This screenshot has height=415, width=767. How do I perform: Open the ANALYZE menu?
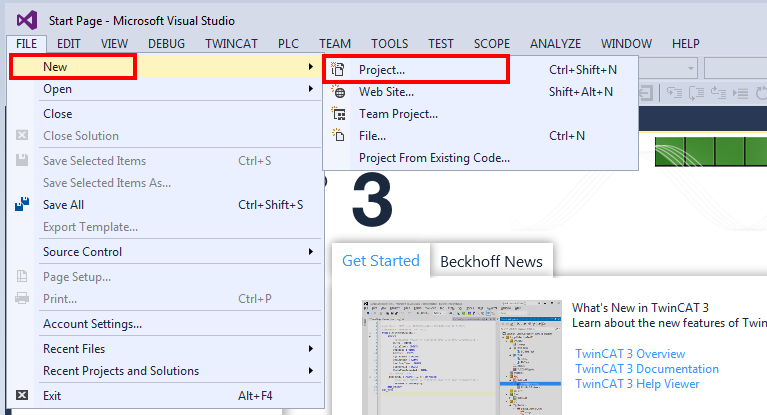555,44
